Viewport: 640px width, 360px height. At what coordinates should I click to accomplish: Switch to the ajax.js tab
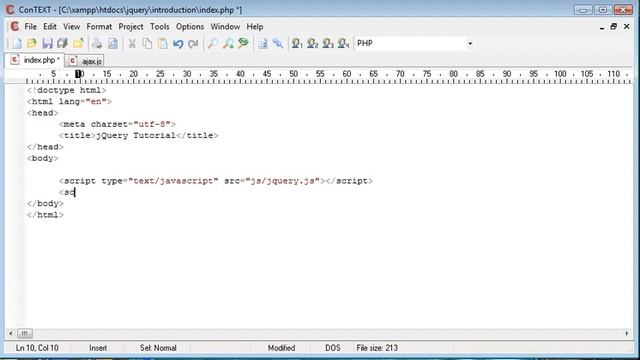pos(85,61)
